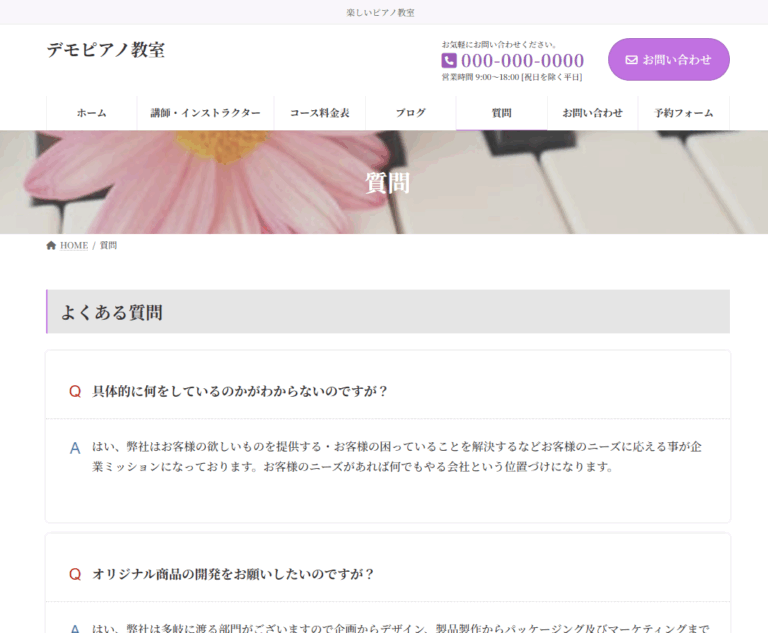Select the 質問 navigation tab
Viewport: 768px width, 633px height.
501,113
